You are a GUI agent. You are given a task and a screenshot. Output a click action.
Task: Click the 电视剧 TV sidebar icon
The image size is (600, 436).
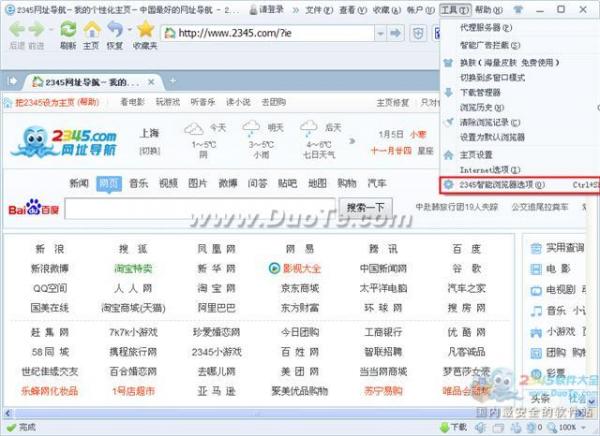click(x=536, y=291)
